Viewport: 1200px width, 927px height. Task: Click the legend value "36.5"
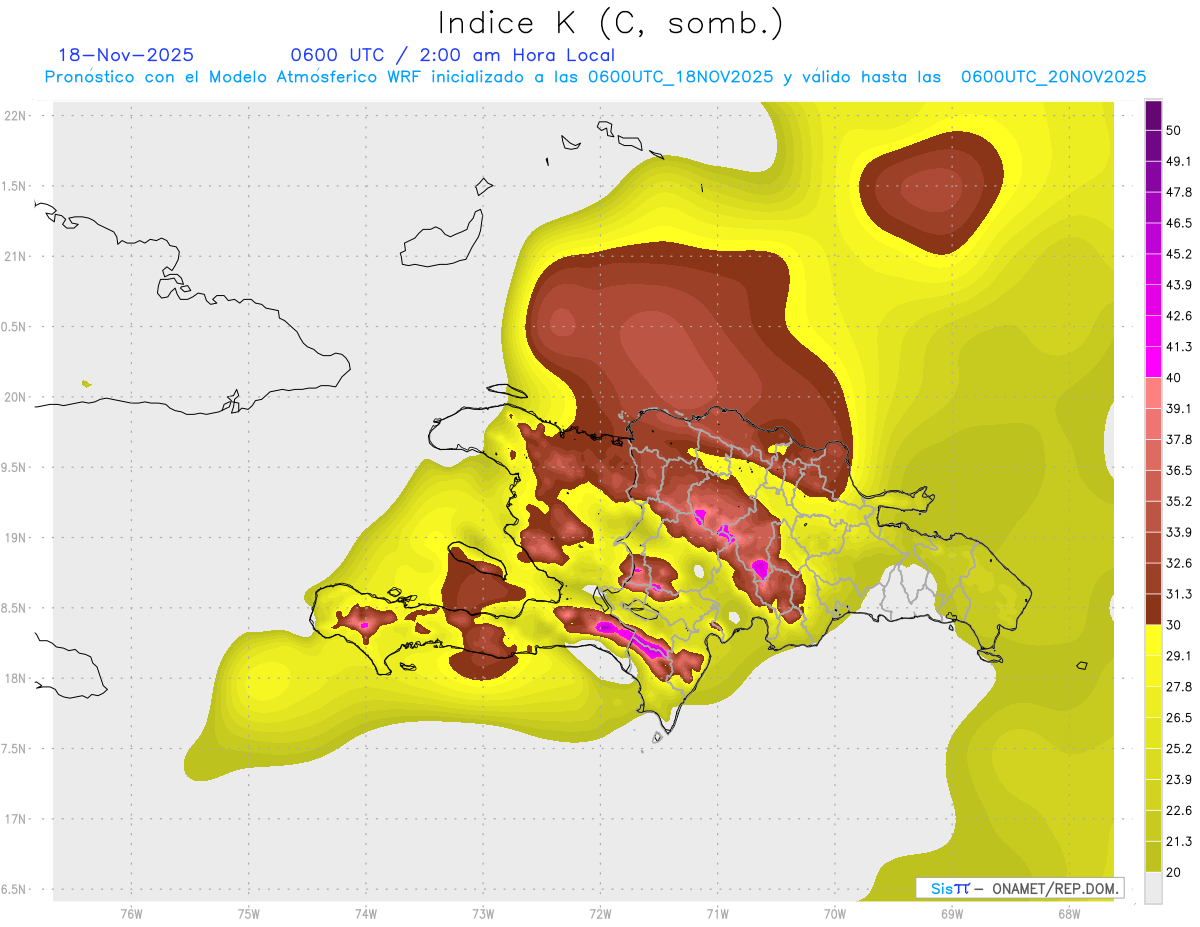point(1180,470)
